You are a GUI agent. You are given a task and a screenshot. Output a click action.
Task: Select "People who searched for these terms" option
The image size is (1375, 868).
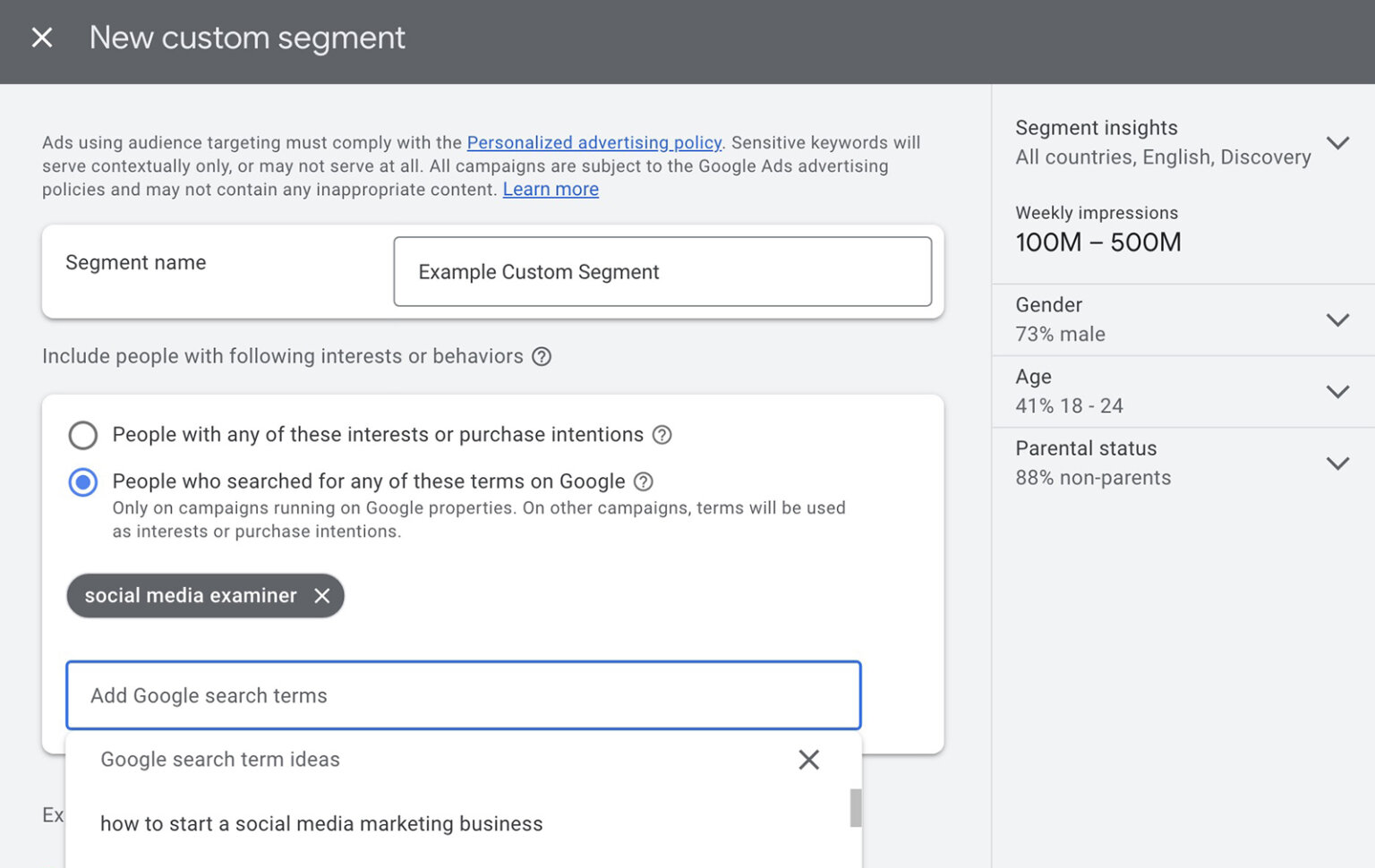[82, 481]
